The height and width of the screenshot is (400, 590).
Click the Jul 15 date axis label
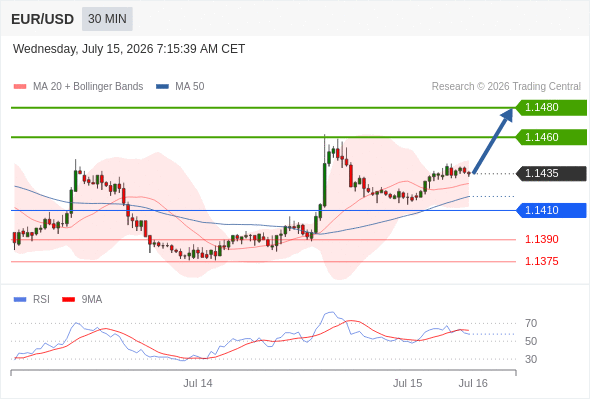pyautogui.click(x=408, y=383)
